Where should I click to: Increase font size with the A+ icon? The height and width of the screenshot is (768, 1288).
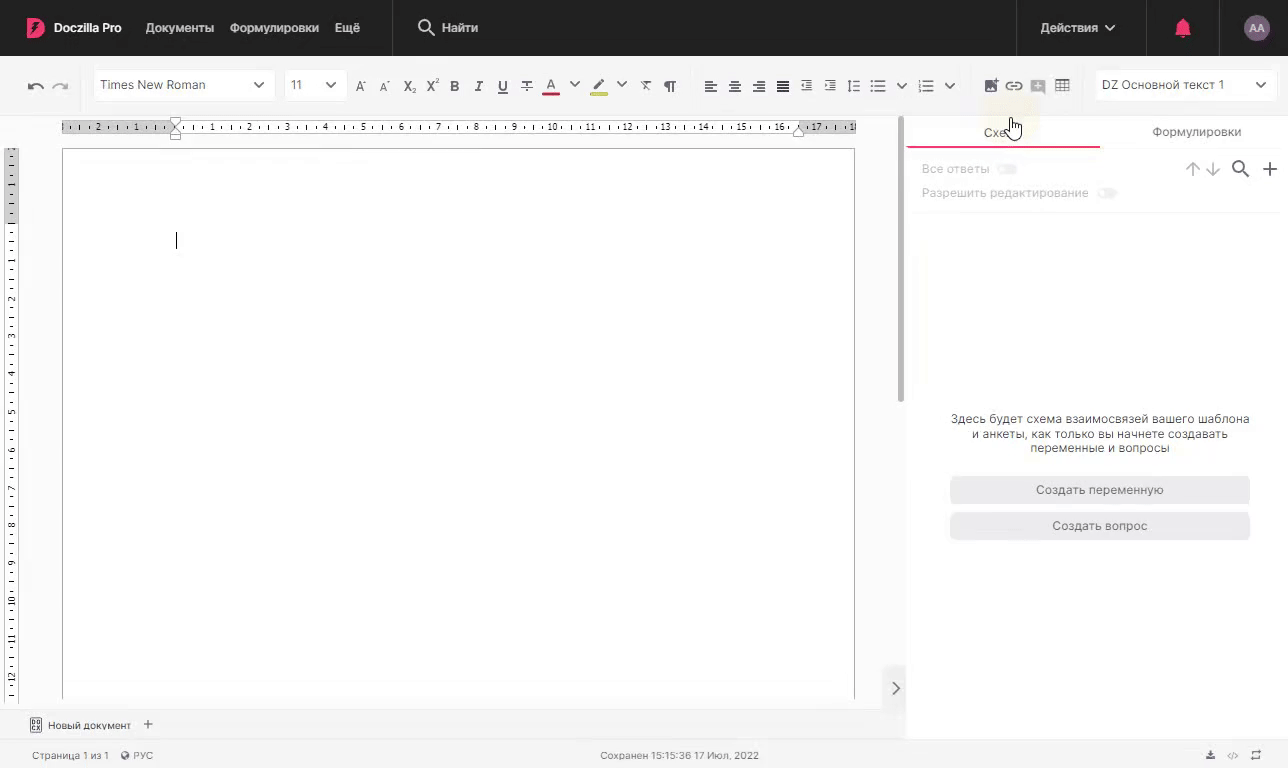tap(361, 86)
